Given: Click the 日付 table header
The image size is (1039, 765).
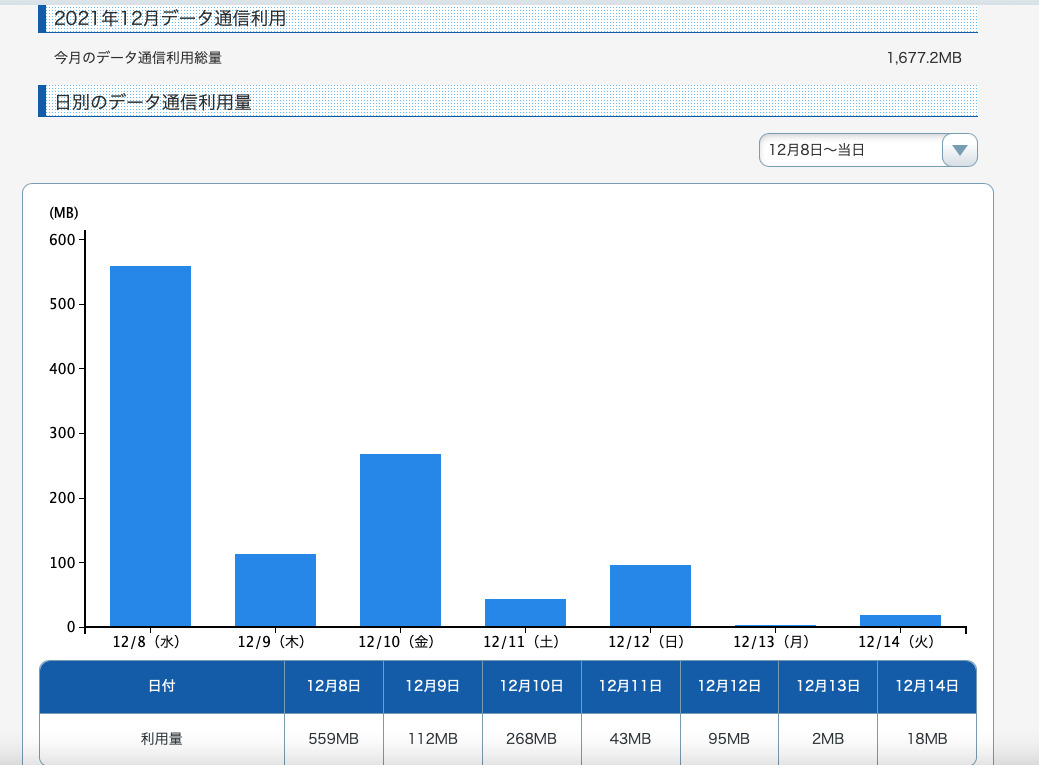Looking at the screenshot, I should coord(161,687).
